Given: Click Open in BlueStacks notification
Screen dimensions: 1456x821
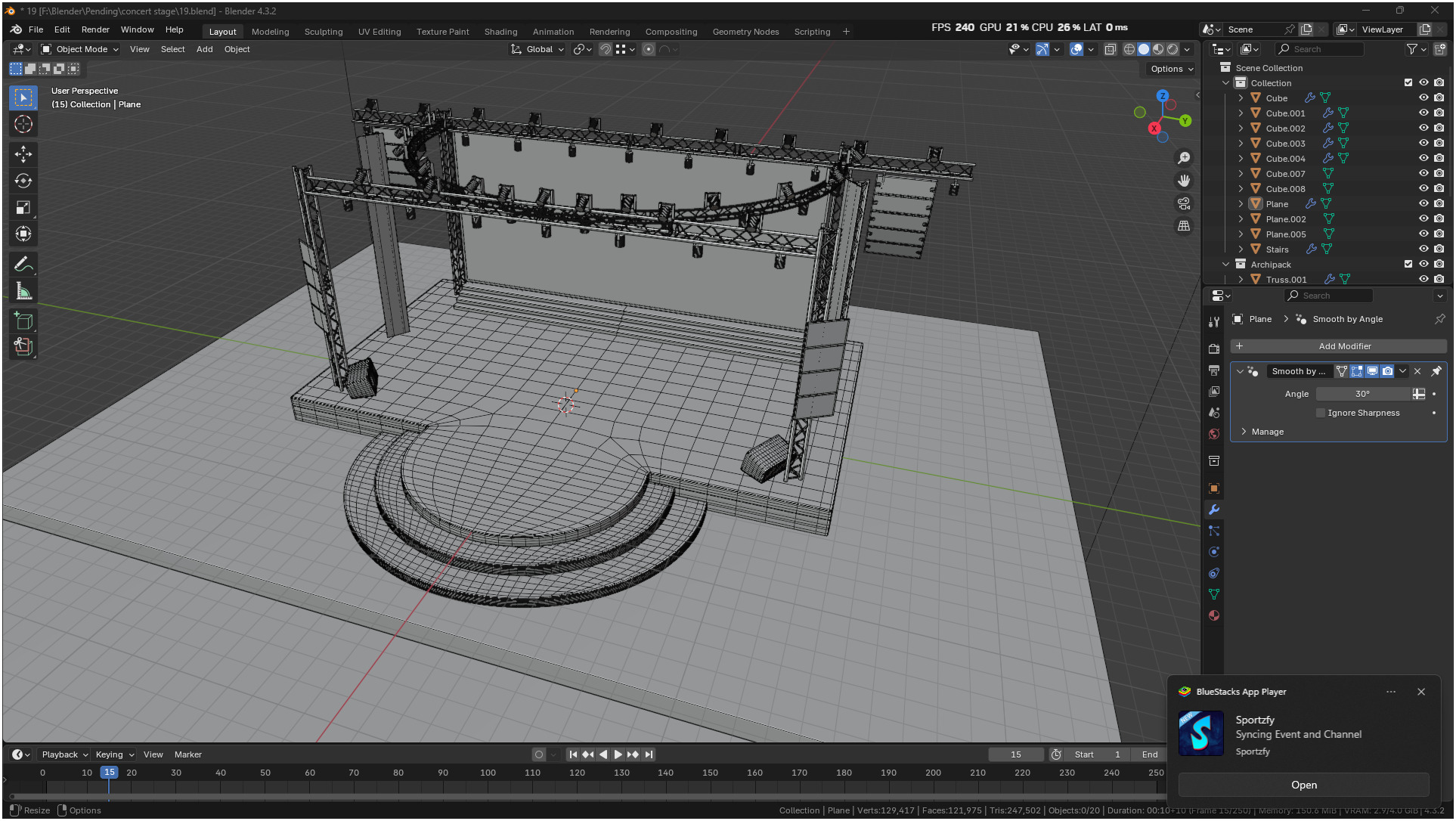Looking at the screenshot, I should 1303,785.
